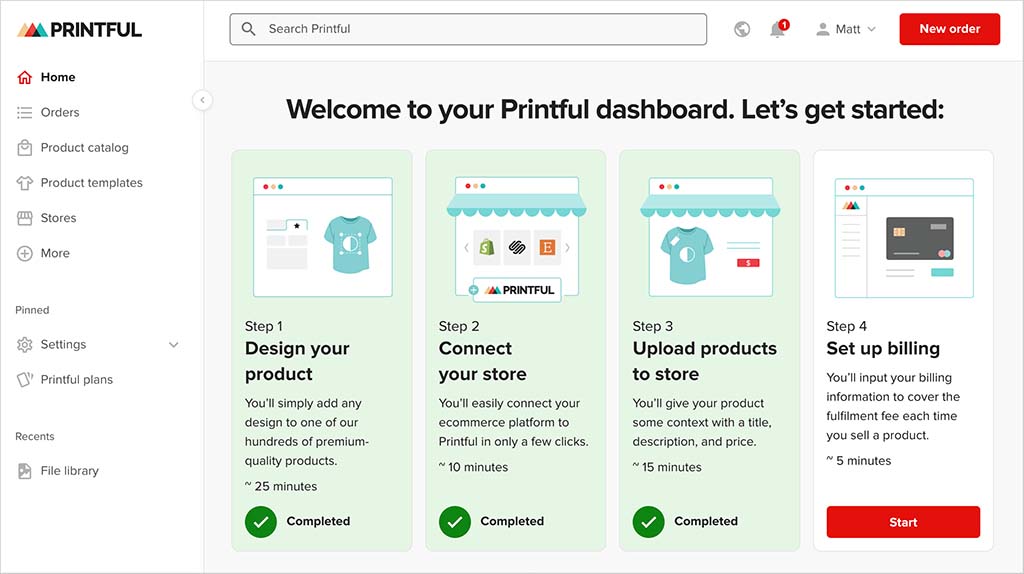Click the search magnifier icon
Screen dimensions: 1024x574
point(248,29)
